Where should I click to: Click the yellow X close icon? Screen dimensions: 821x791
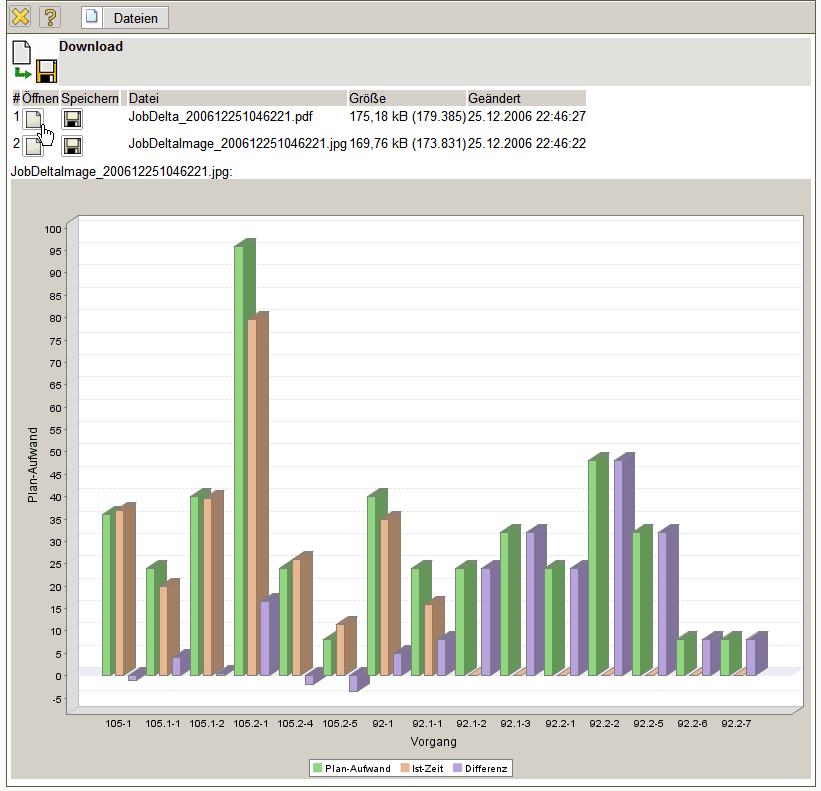click(20, 17)
